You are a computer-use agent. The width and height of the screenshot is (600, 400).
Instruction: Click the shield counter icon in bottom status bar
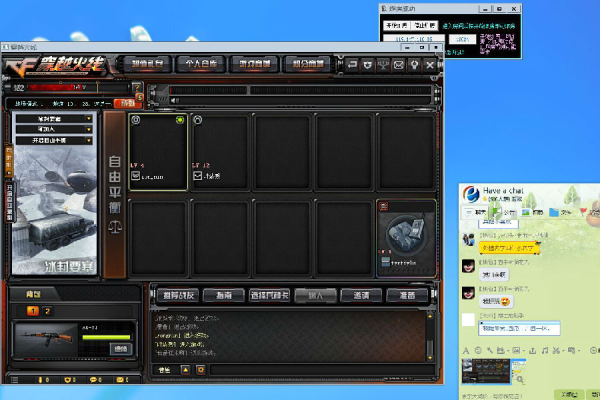pos(67,380)
